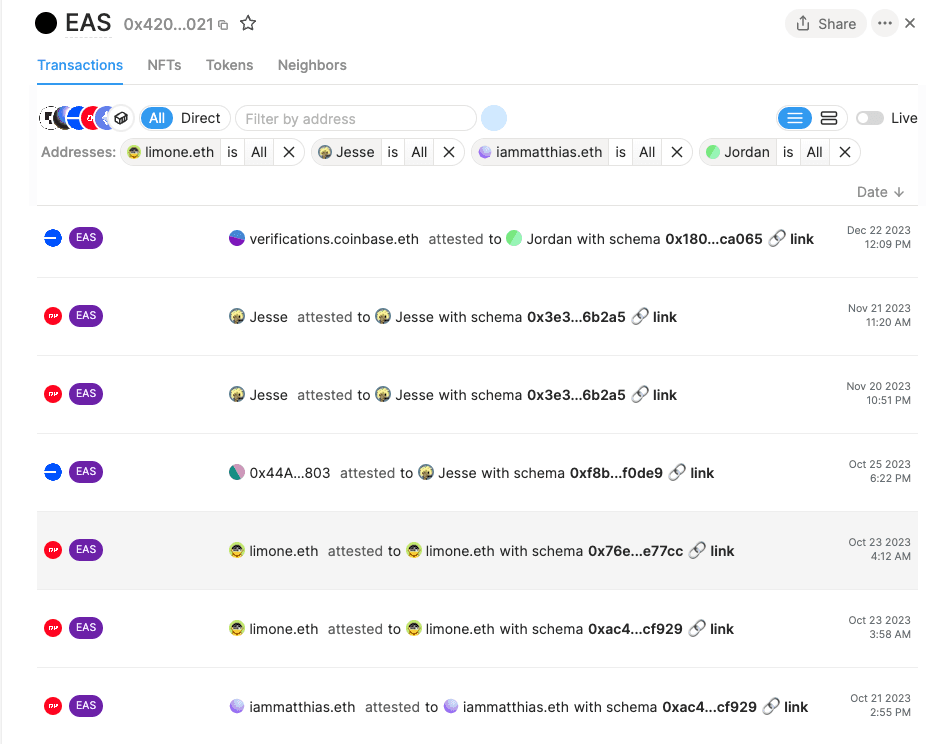The width and height of the screenshot is (952, 744).
Task: Open the NFTs tab
Action: coord(165,66)
